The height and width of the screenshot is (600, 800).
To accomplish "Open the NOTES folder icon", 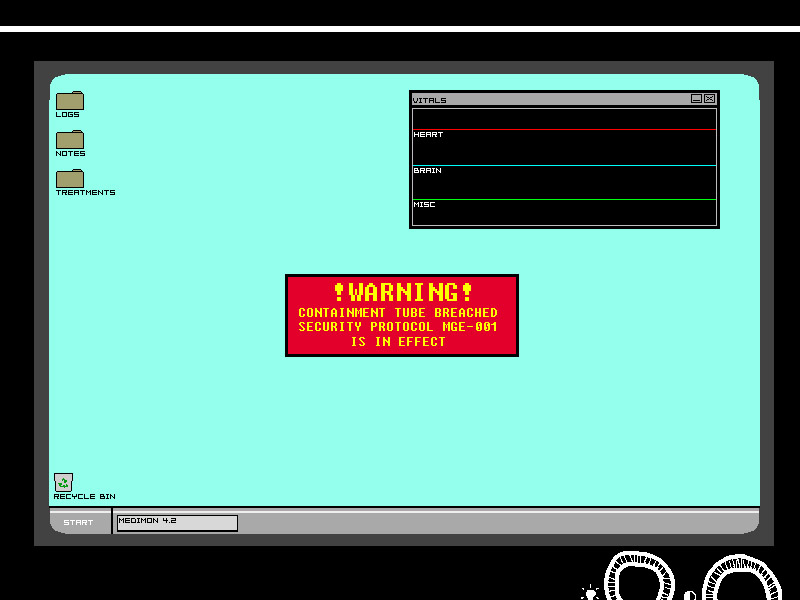I will pos(69,140).
